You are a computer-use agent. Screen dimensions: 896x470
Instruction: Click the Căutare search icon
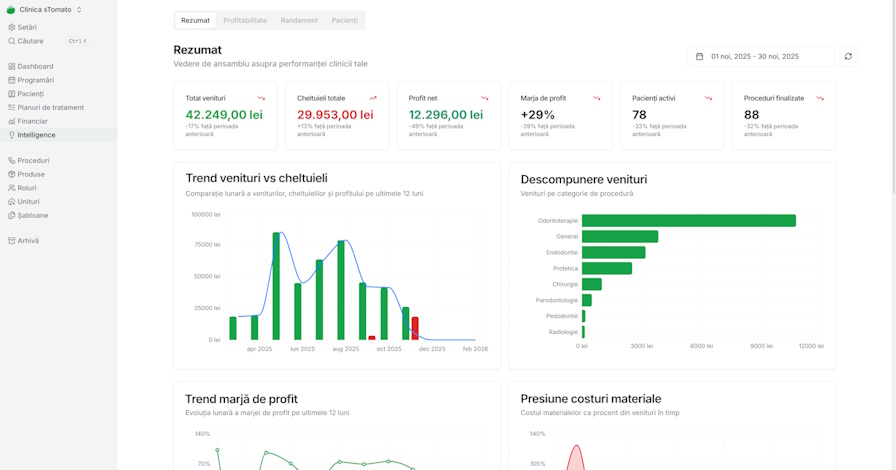[12, 41]
